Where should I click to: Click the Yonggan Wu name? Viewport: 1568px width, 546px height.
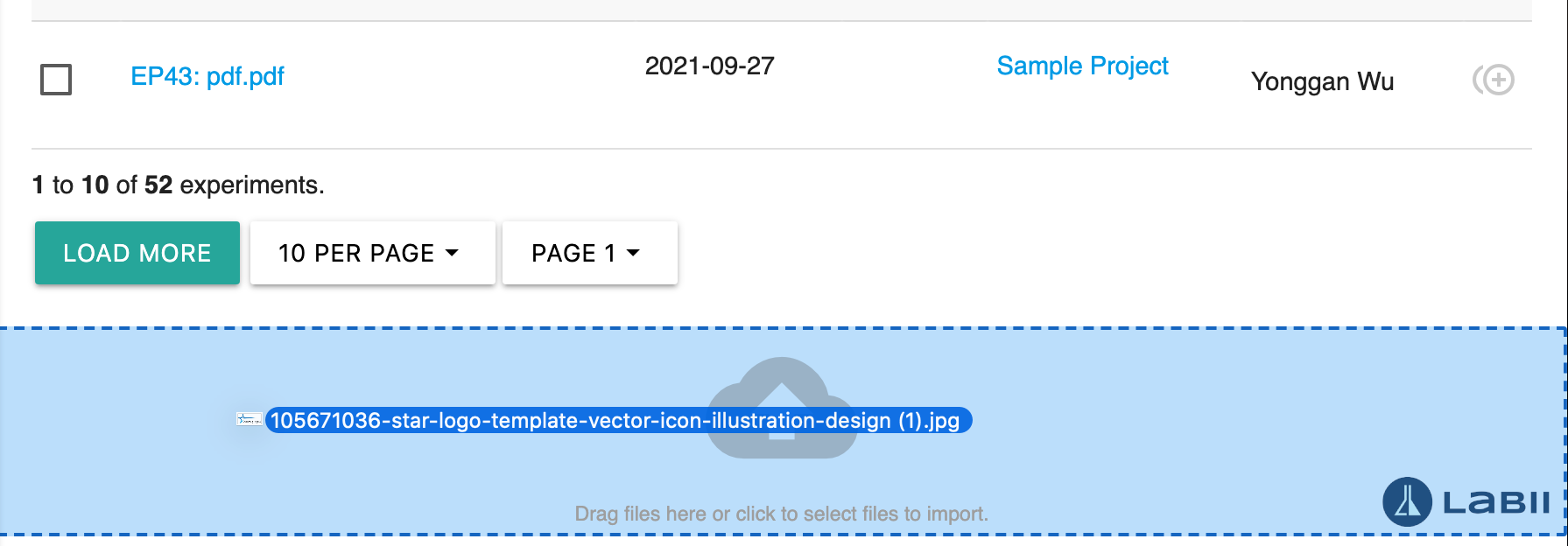[1322, 81]
